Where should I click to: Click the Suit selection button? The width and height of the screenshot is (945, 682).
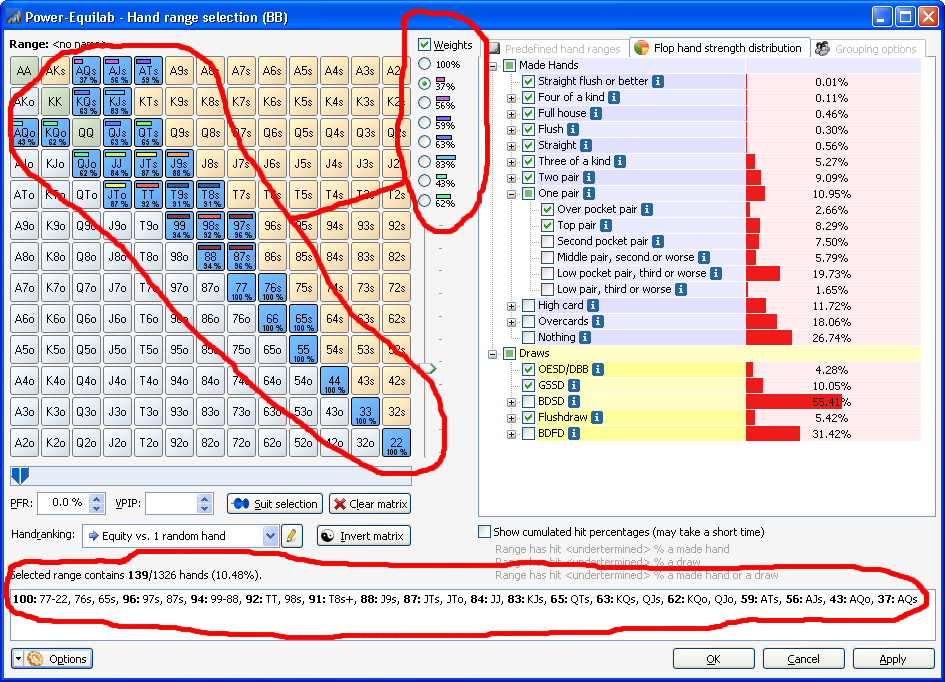tap(275, 504)
